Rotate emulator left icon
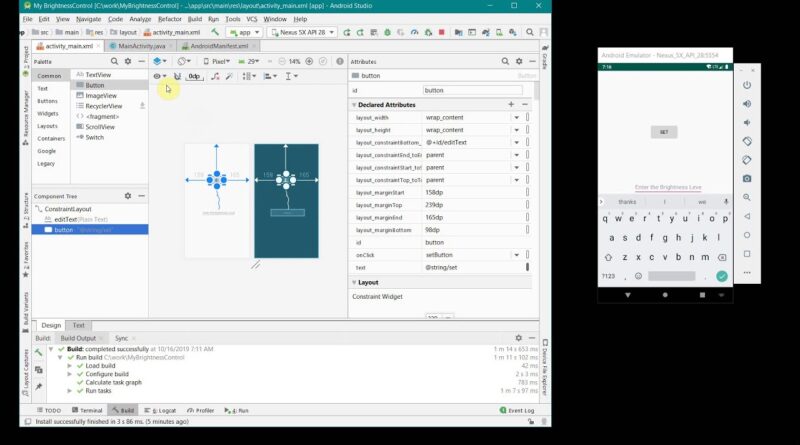 [x=747, y=141]
